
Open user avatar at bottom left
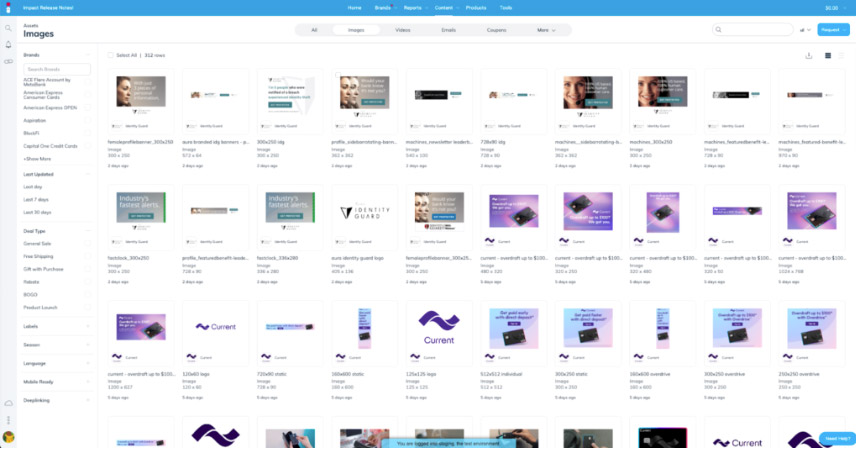coord(8,437)
